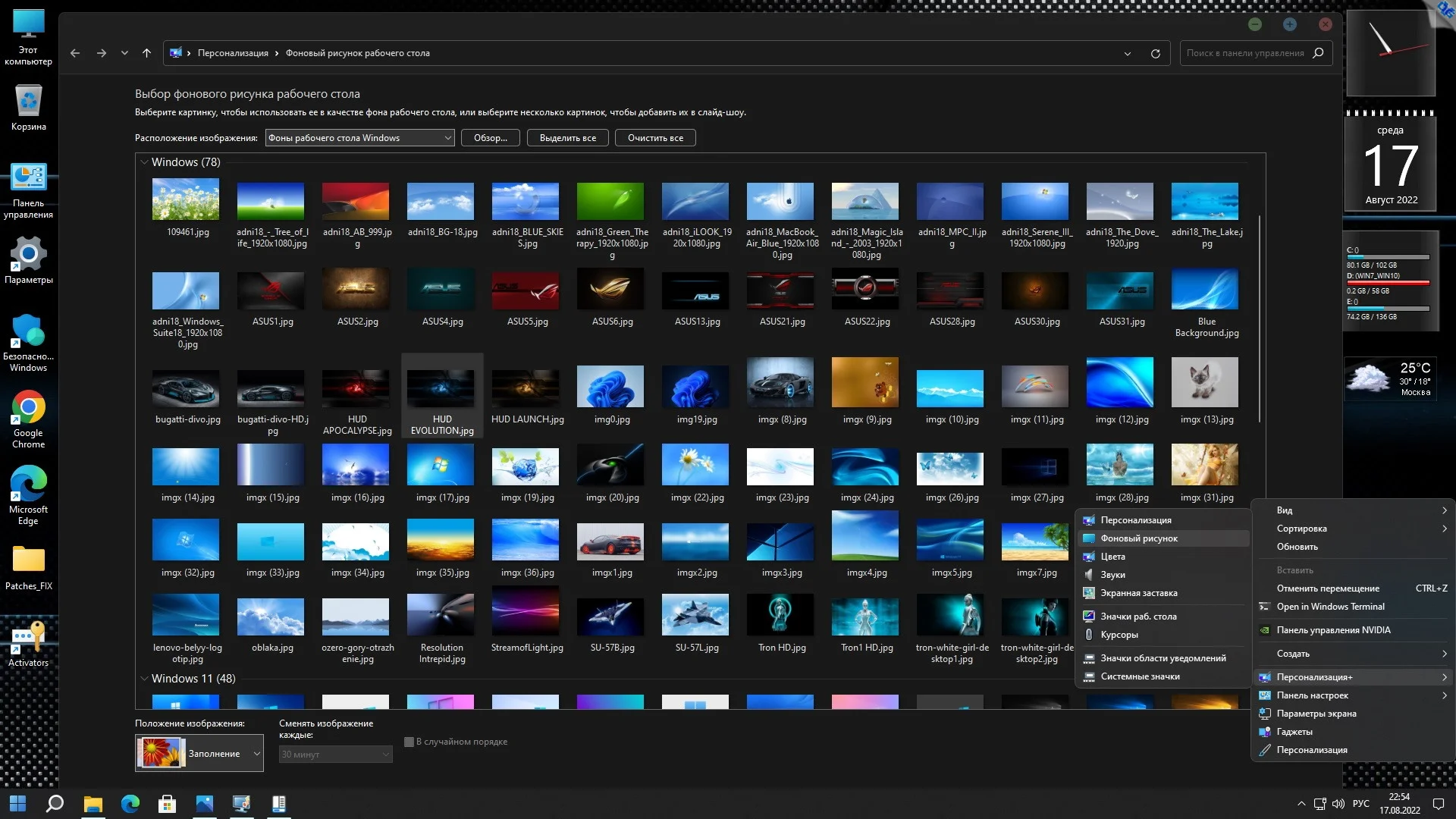Open NVIDIA control panel menu entry
The height and width of the screenshot is (819, 1456).
point(1333,630)
